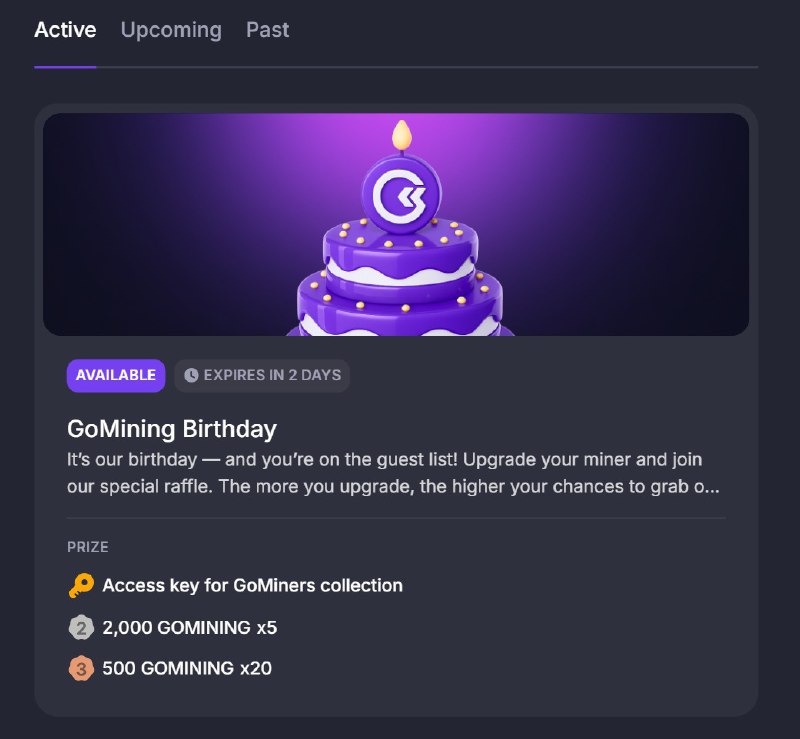The image size is (800, 739).
Task: Select the 500 GOMINING x20 prize
Action: pyautogui.click(x=187, y=669)
